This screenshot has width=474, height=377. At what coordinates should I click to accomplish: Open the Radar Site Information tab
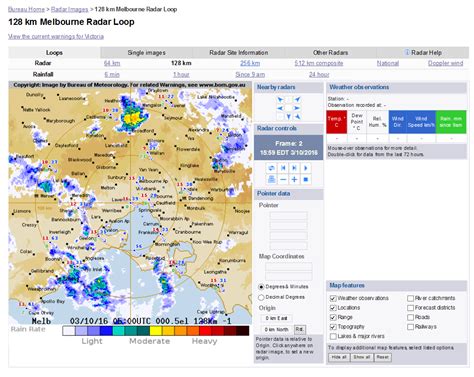point(238,53)
